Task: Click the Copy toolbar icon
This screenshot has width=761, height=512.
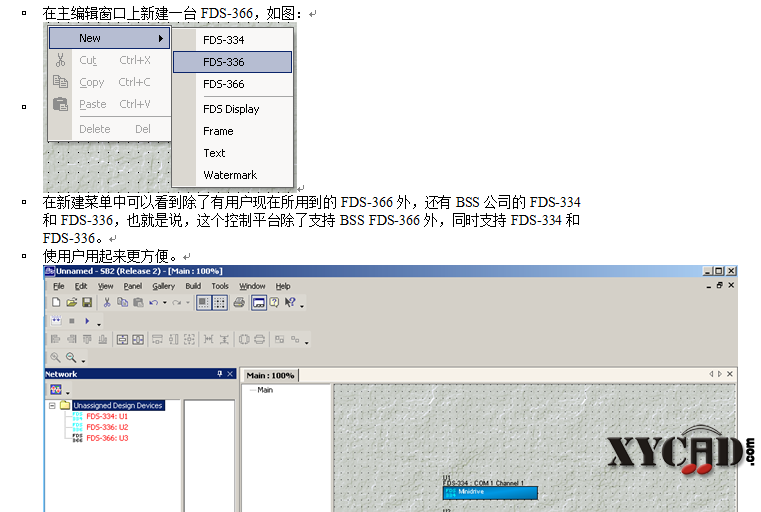Action: [122, 302]
